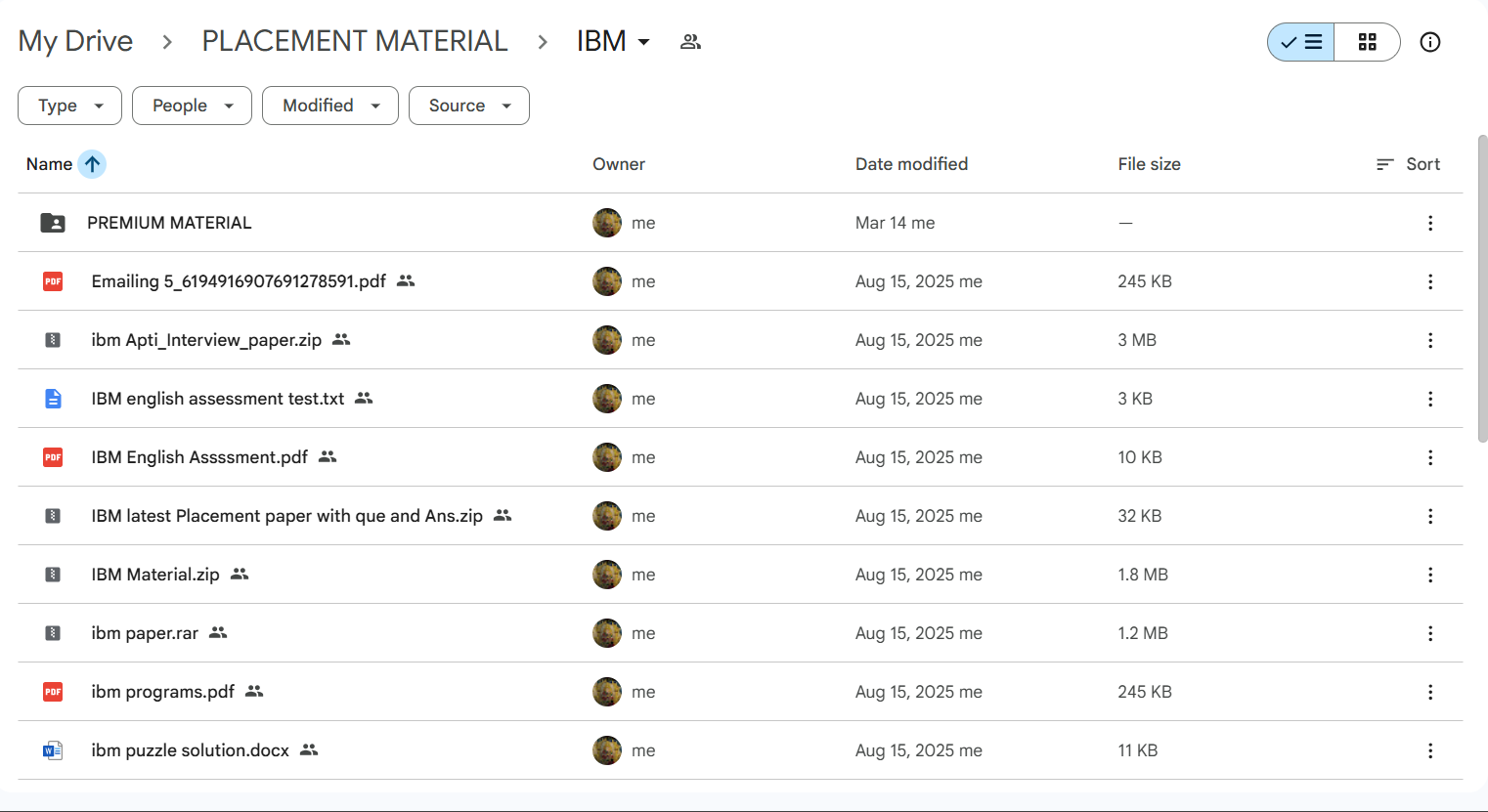The width and height of the screenshot is (1488, 812).
Task: Click the File size column header
Action: pos(1149,164)
